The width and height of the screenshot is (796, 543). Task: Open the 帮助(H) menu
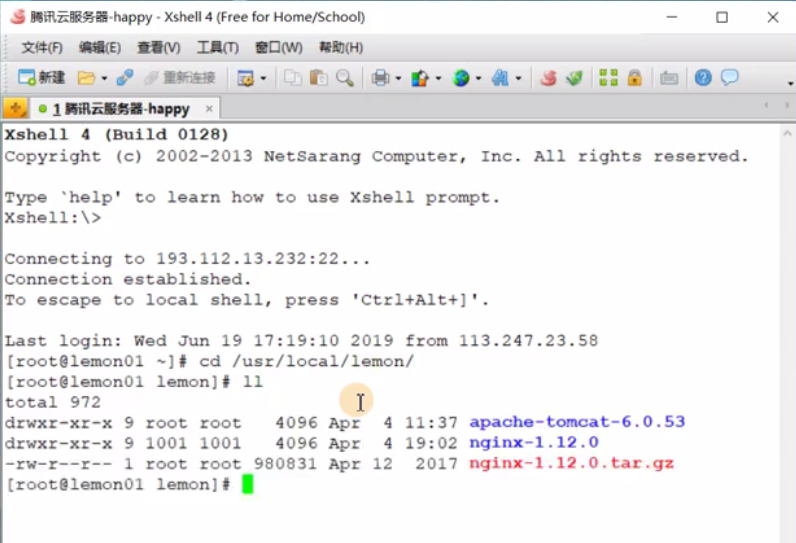pos(341,47)
